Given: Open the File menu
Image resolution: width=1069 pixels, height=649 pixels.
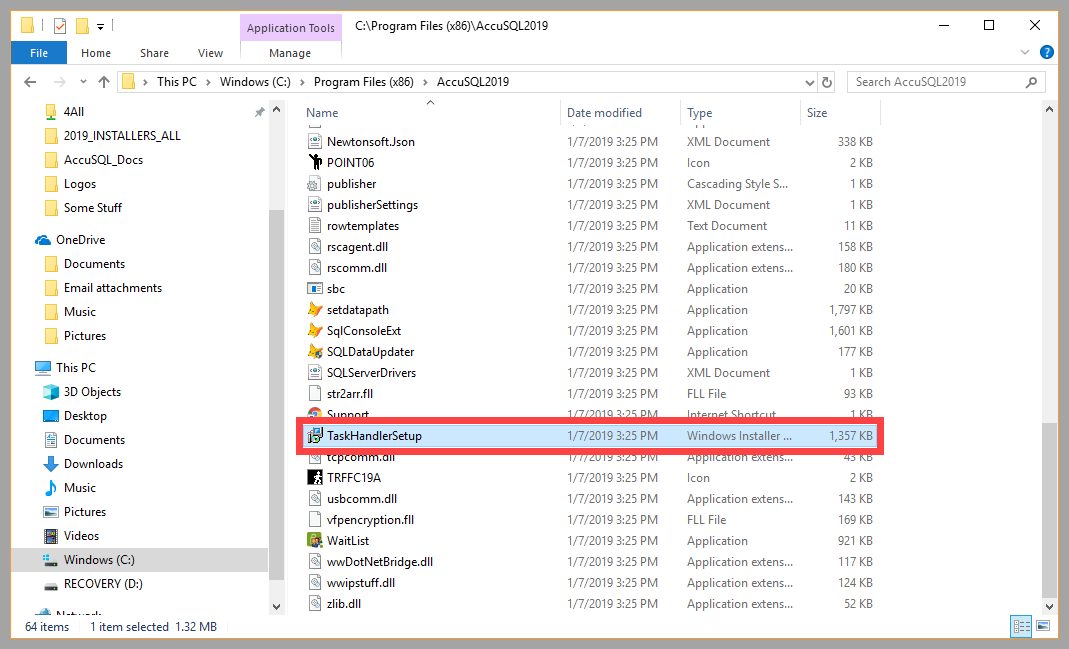Looking at the screenshot, I should coord(39,52).
